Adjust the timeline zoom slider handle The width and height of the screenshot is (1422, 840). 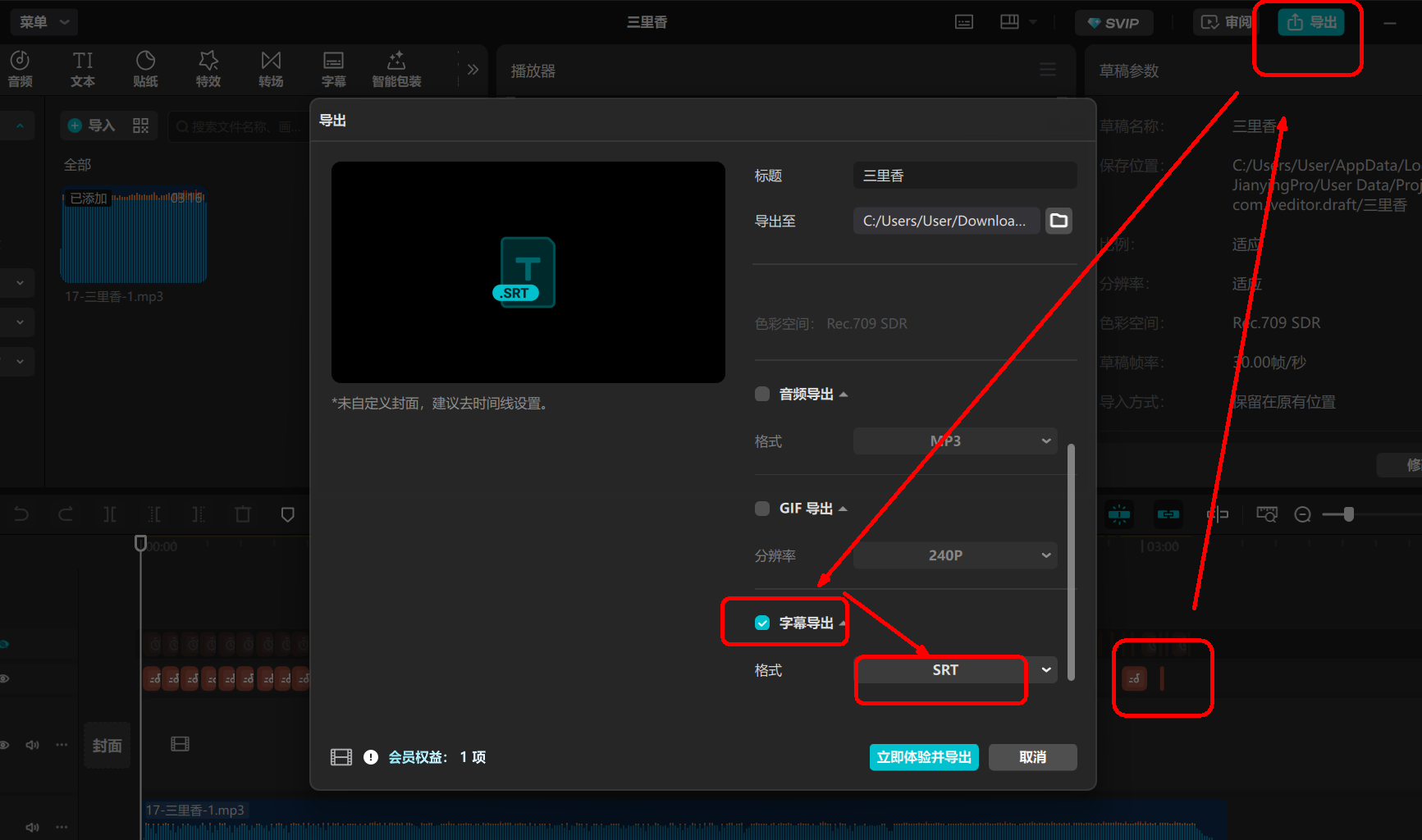pyautogui.click(x=1348, y=514)
